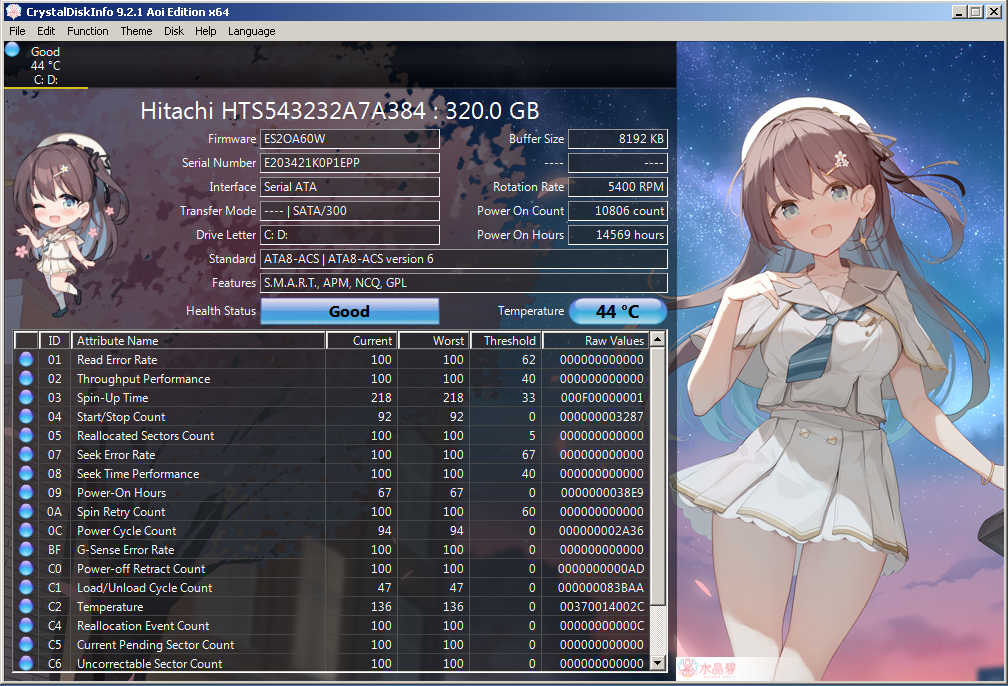Screen dimensions: 1008x686
Task: Click the Drive Letter field
Action: coord(350,235)
